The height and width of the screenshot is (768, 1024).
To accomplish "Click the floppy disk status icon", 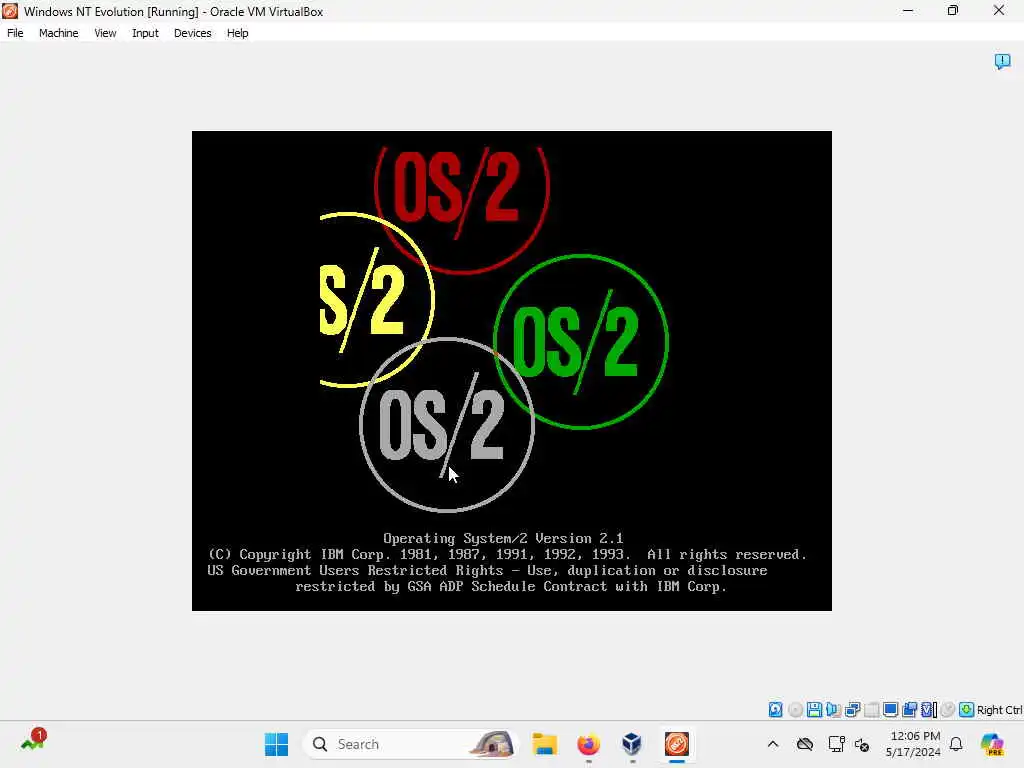I will (x=814, y=709).
